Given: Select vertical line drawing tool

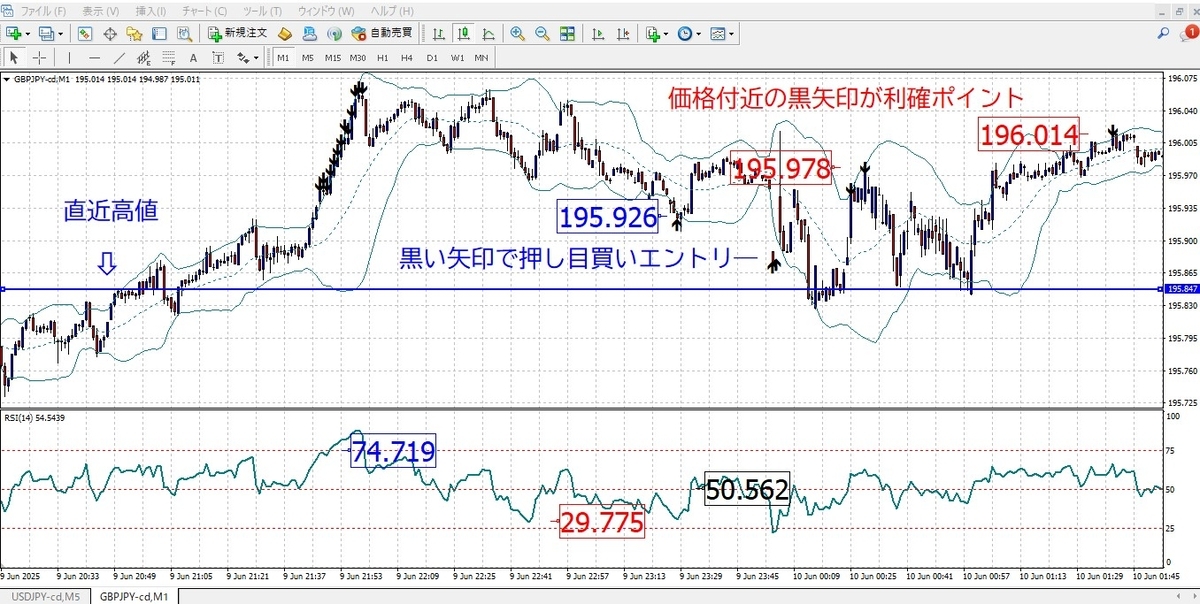Looking at the screenshot, I should (69, 57).
